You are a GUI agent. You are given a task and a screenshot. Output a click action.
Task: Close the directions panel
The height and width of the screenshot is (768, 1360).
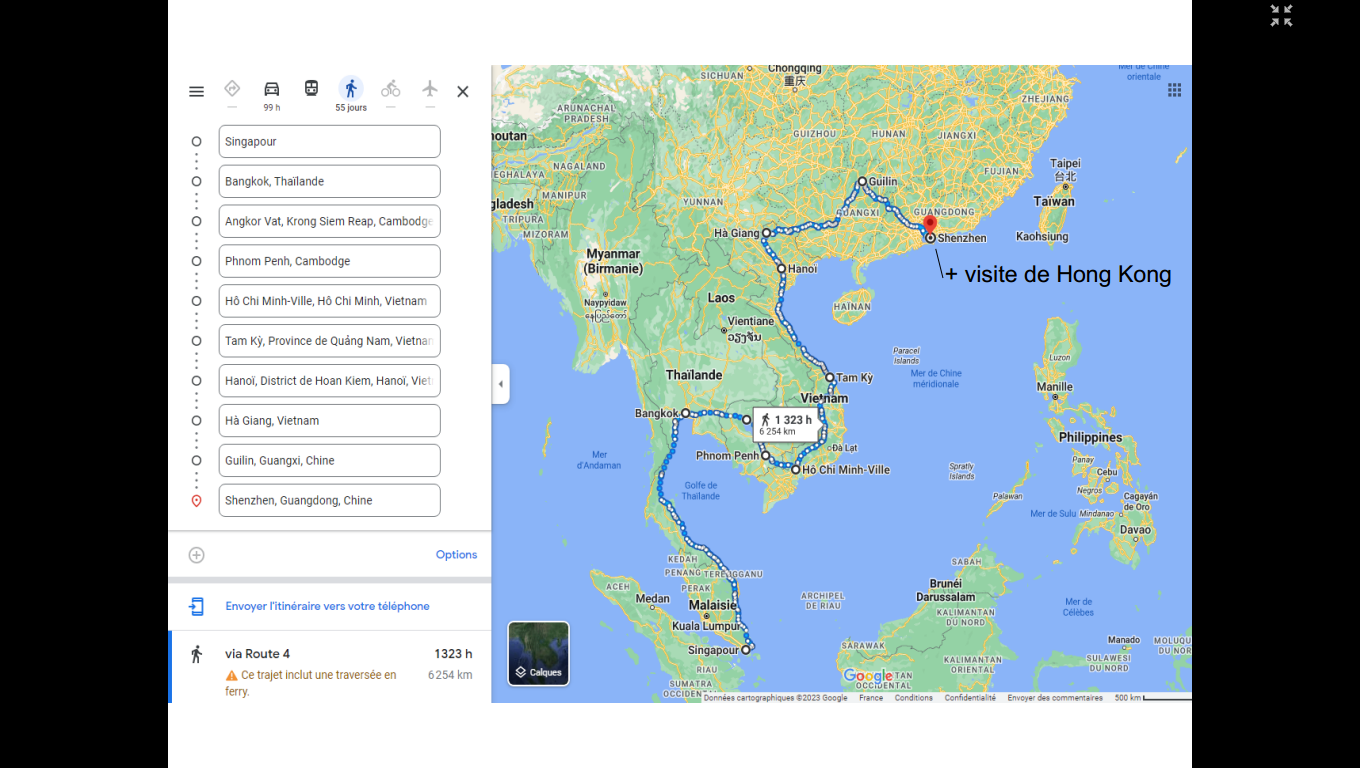(x=463, y=91)
